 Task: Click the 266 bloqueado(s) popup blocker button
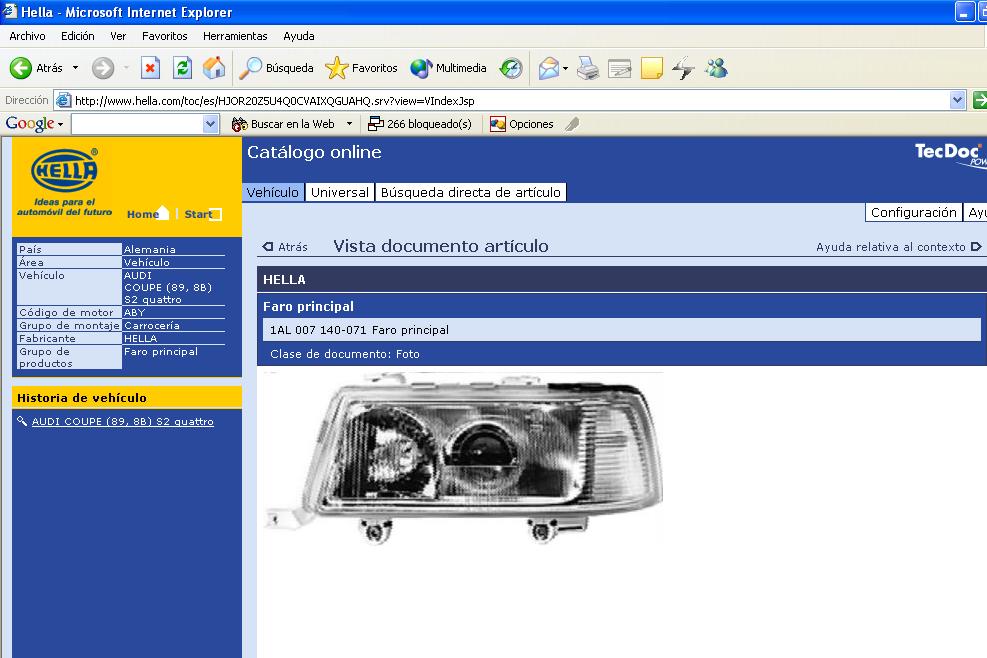point(420,124)
